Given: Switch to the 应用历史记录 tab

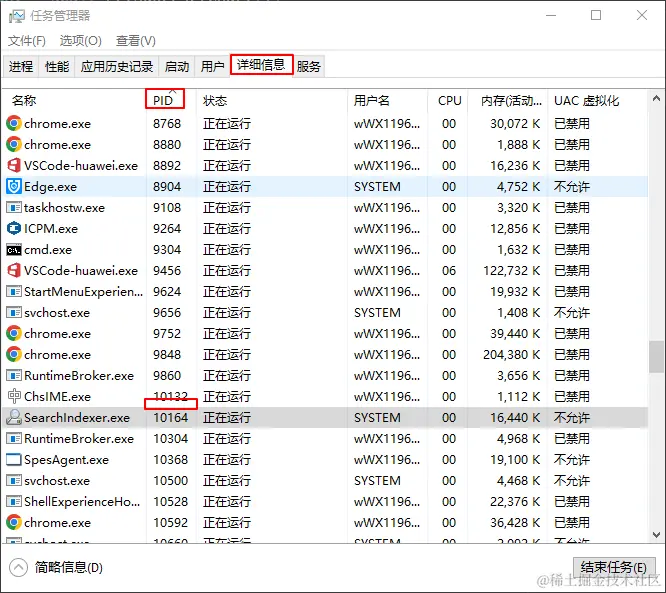Looking at the screenshot, I should click(x=117, y=66).
